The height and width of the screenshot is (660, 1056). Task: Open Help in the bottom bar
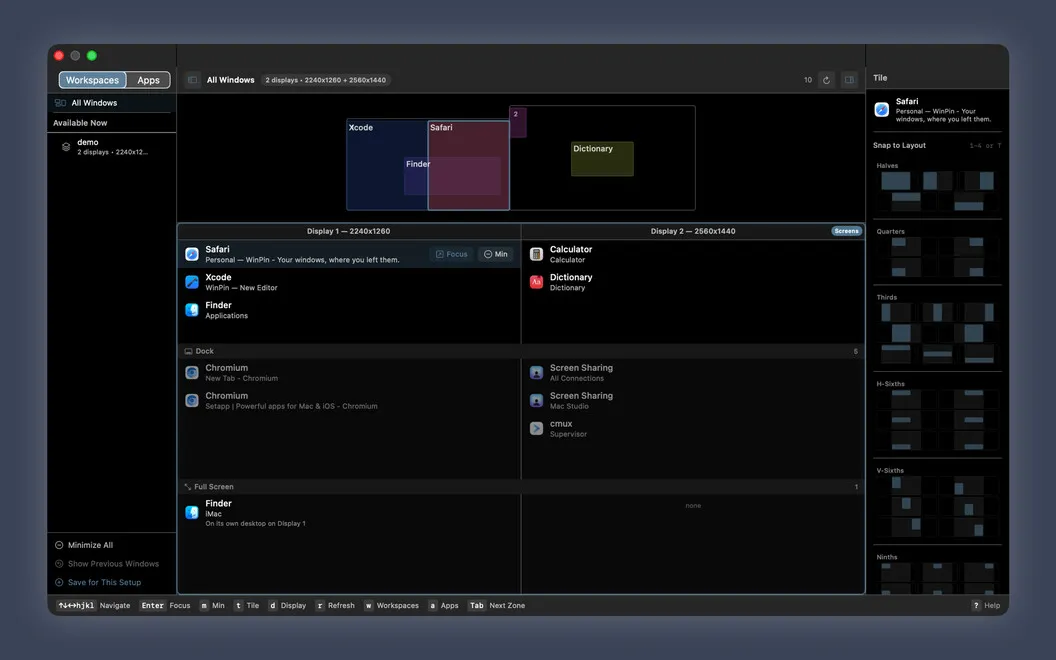point(986,605)
